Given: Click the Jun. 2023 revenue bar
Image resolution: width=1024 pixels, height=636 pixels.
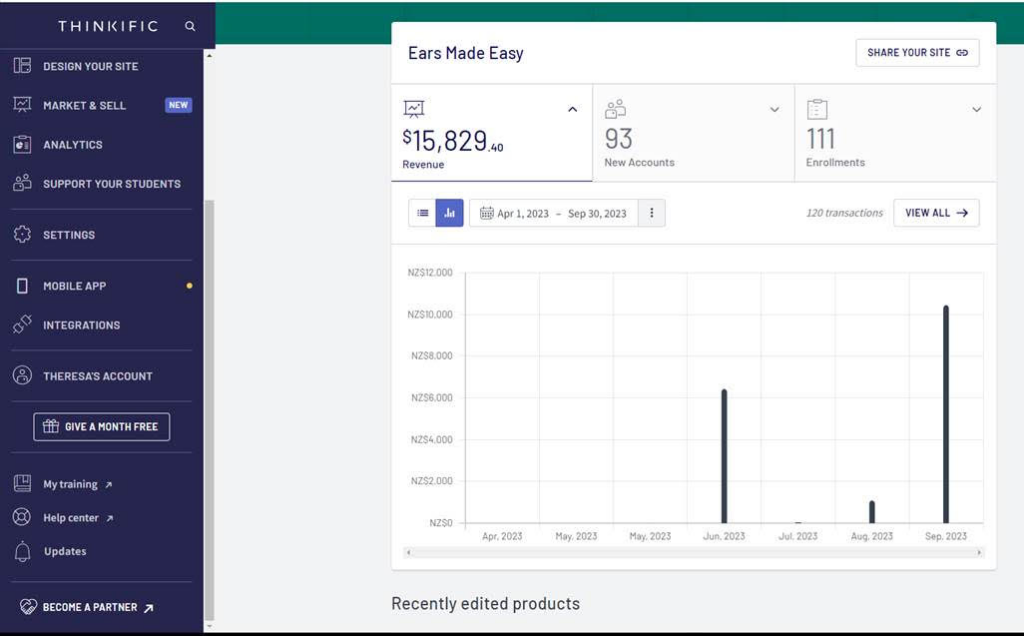Looking at the screenshot, I should [724, 456].
